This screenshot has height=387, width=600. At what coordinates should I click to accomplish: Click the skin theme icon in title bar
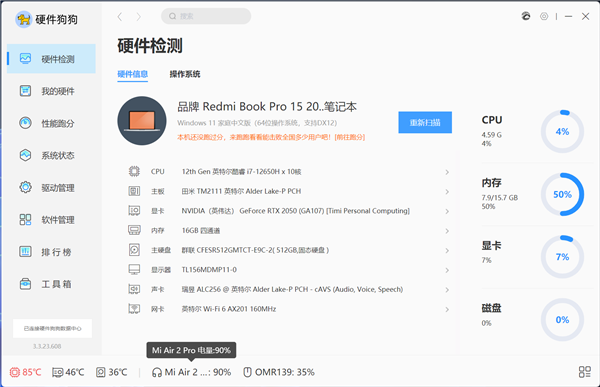(526, 16)
